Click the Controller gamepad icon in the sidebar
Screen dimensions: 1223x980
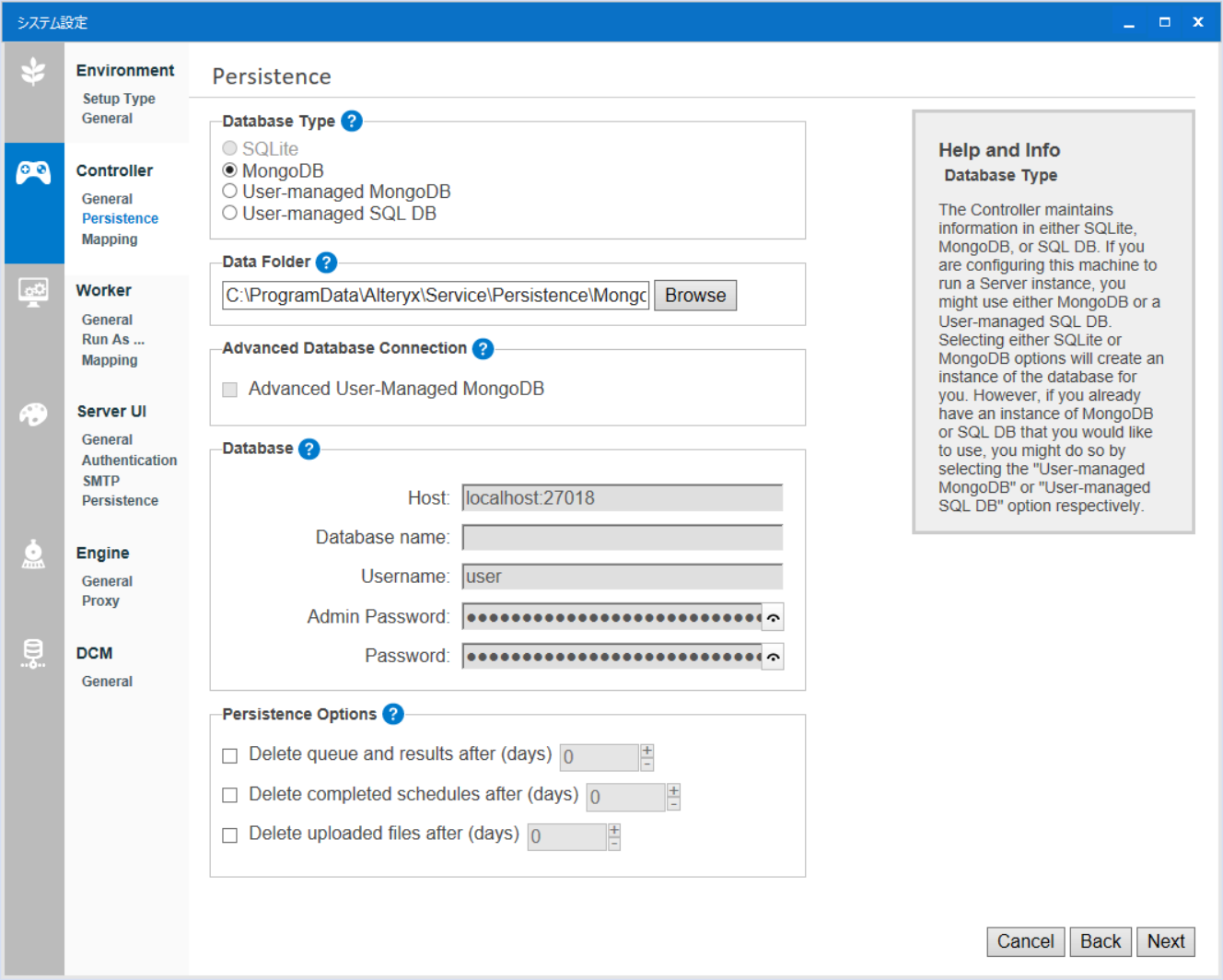34,170
